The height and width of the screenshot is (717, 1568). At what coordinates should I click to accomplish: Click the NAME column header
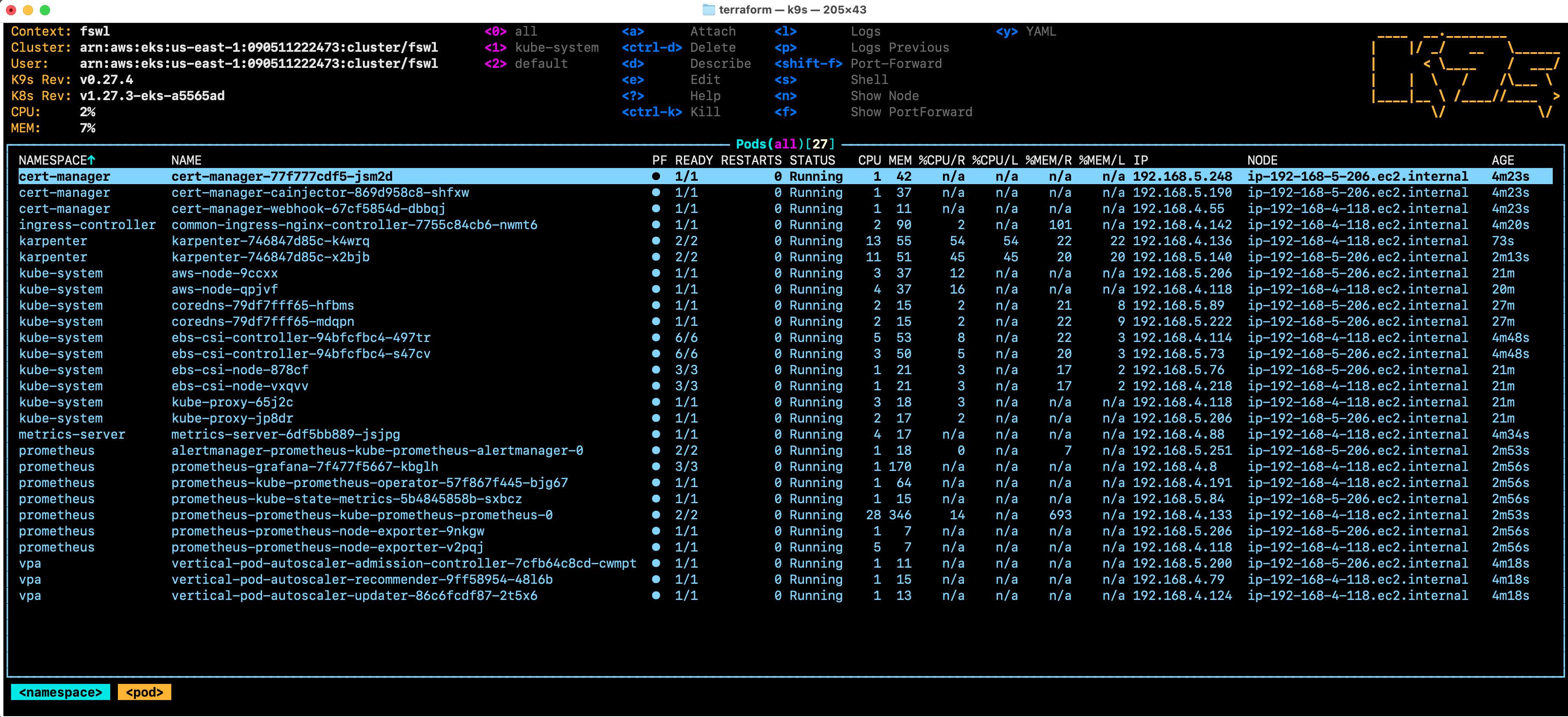(x=186, y=160)
